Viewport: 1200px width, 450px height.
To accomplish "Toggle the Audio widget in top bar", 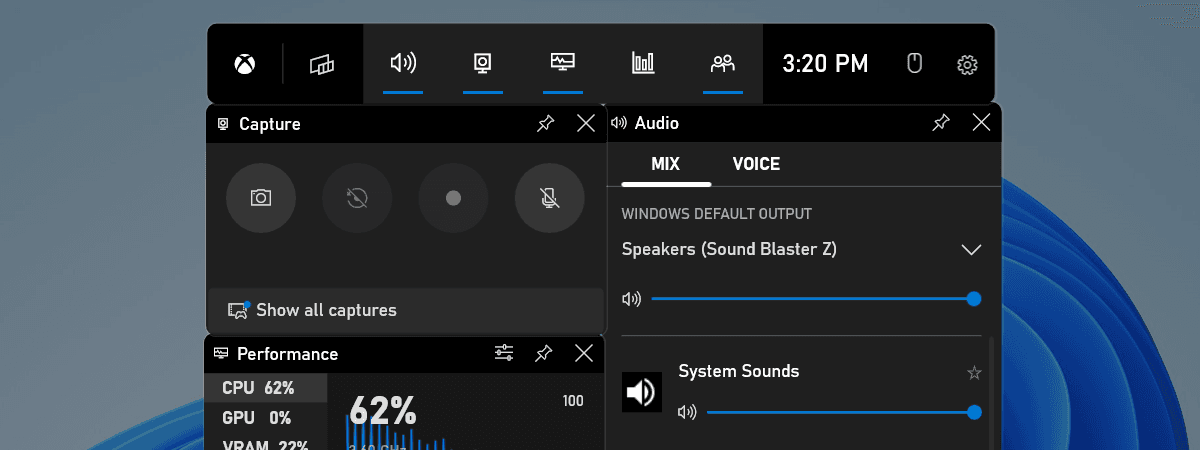I will [403, 64].
